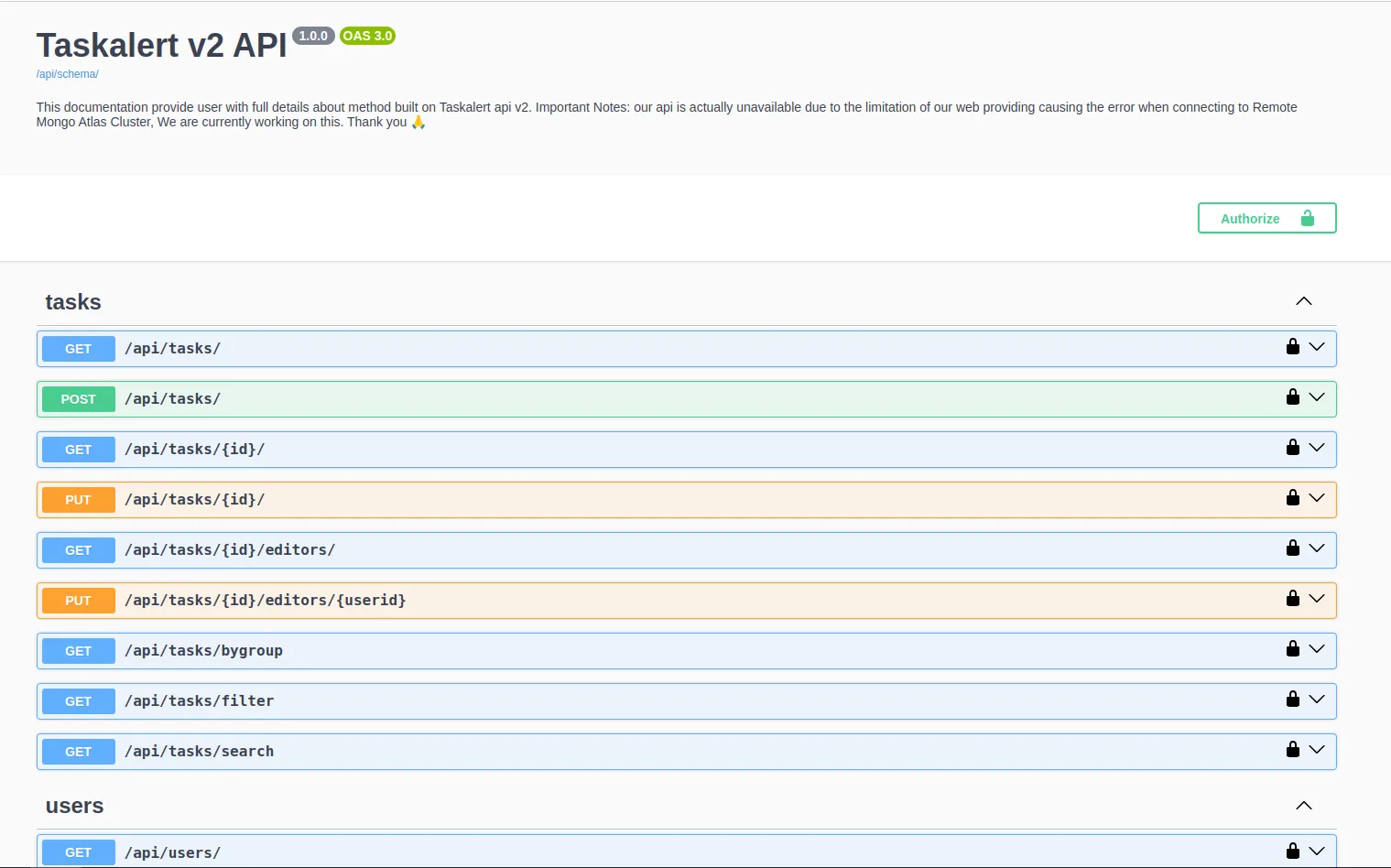Viewport: 1391px width, 868px height.
Task: Expand PUT editors/{userid} chevron
Action: tap(1317, 599)
